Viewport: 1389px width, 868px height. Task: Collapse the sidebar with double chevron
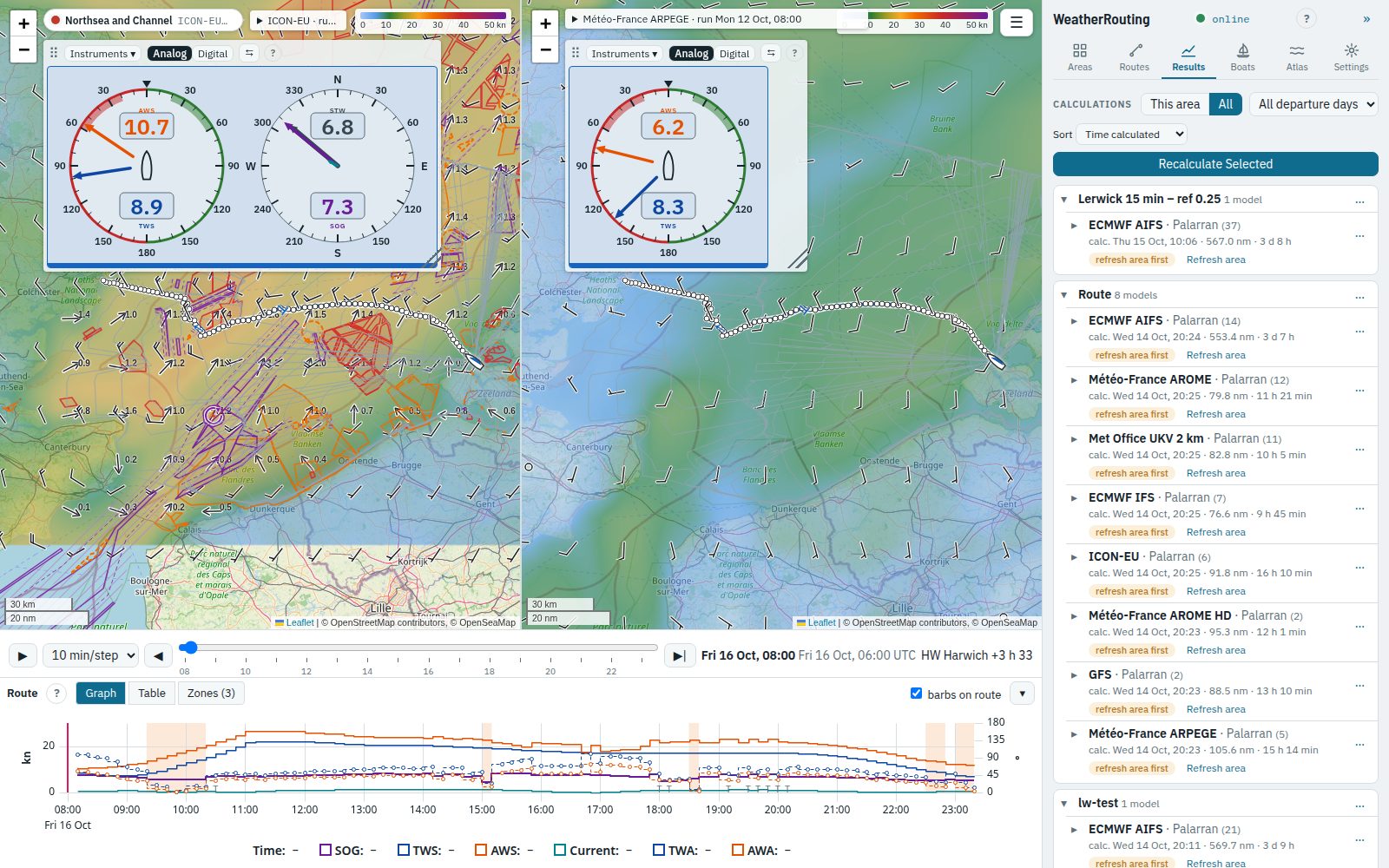click(x=1366, y=19)
